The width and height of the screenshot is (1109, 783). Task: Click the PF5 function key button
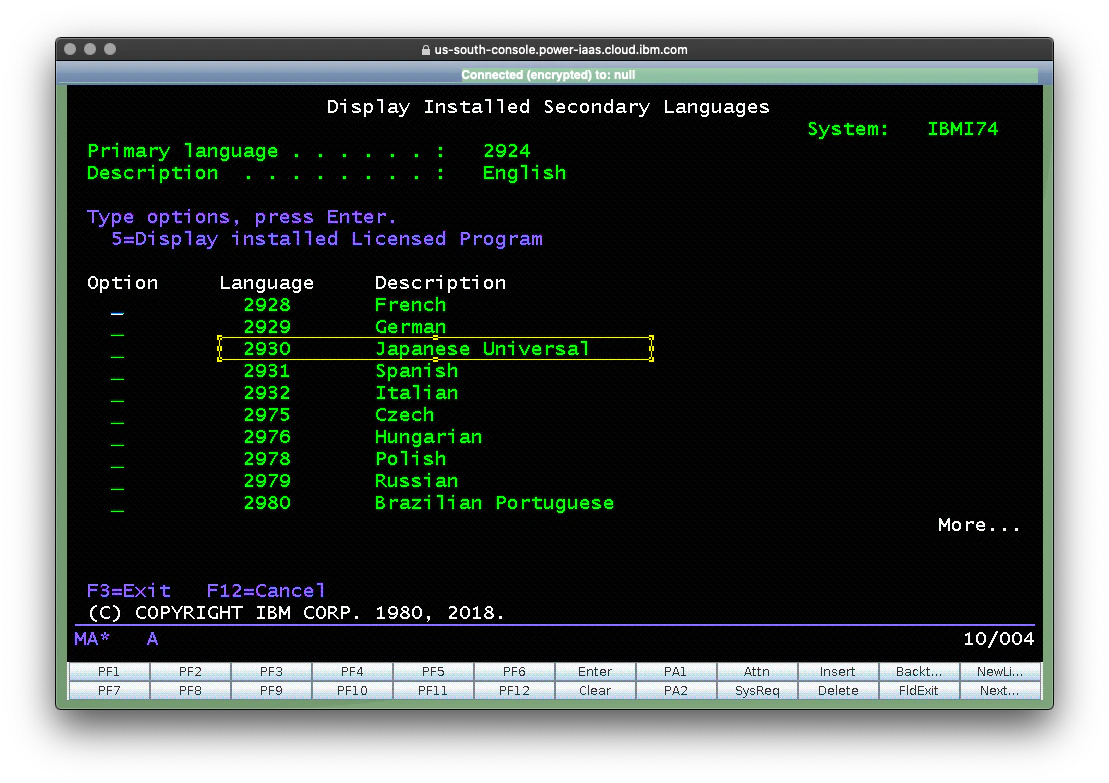tap(433, 671)
